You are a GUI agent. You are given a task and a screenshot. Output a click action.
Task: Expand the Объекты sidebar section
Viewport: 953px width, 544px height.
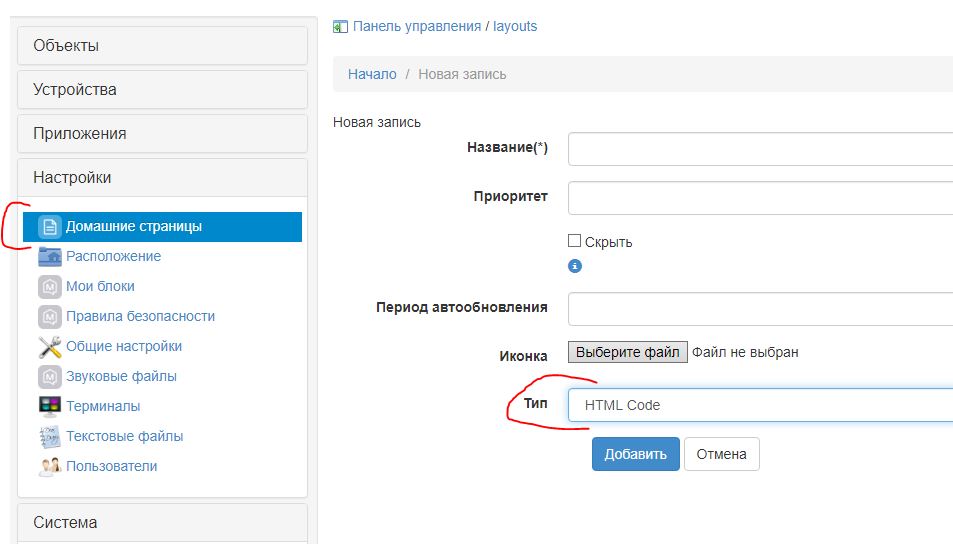[x=162, y=46]
